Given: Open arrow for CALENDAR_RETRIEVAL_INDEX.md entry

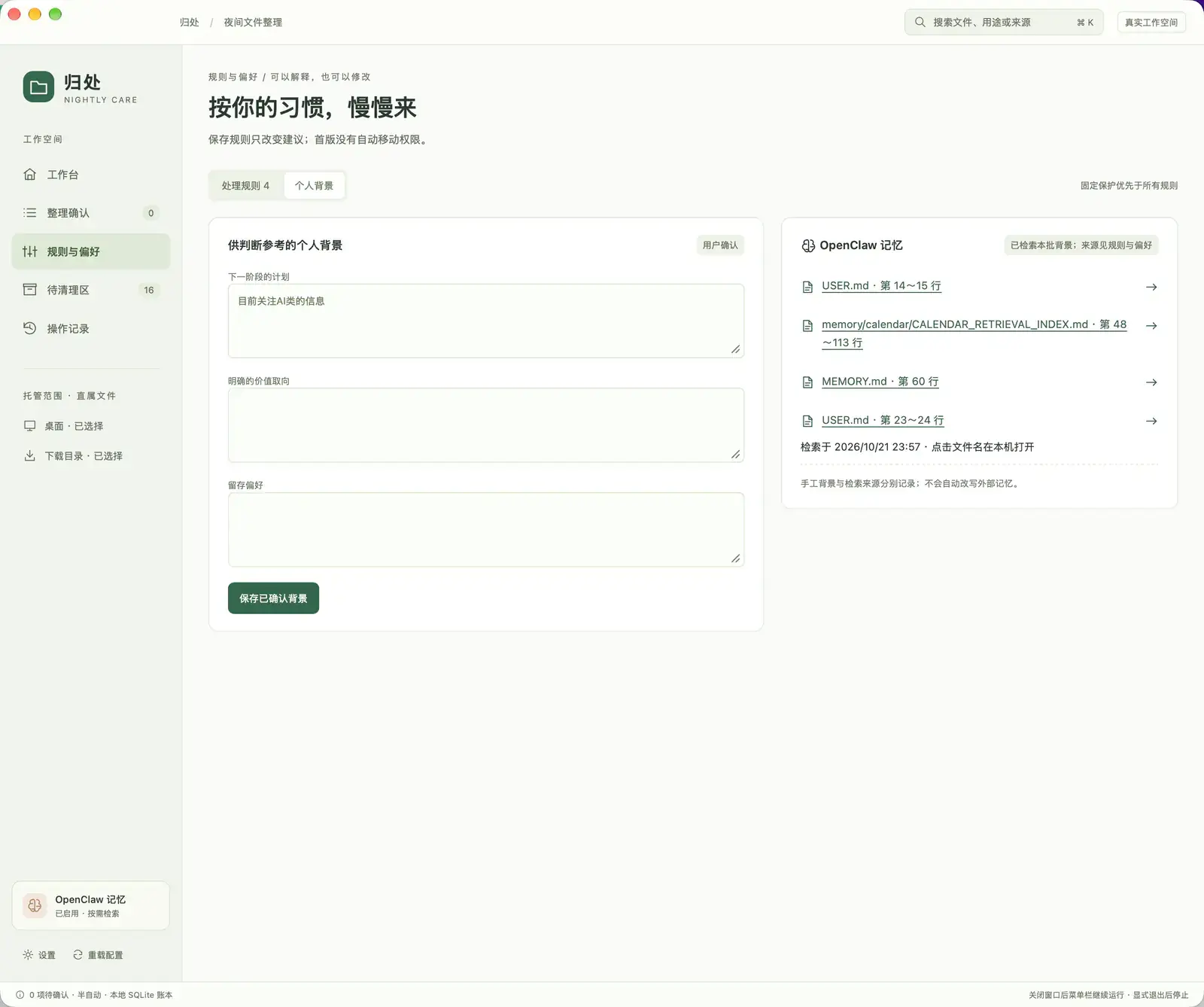Looking at the screenshot, I should pyautogui.click(x=1151, y=326).
